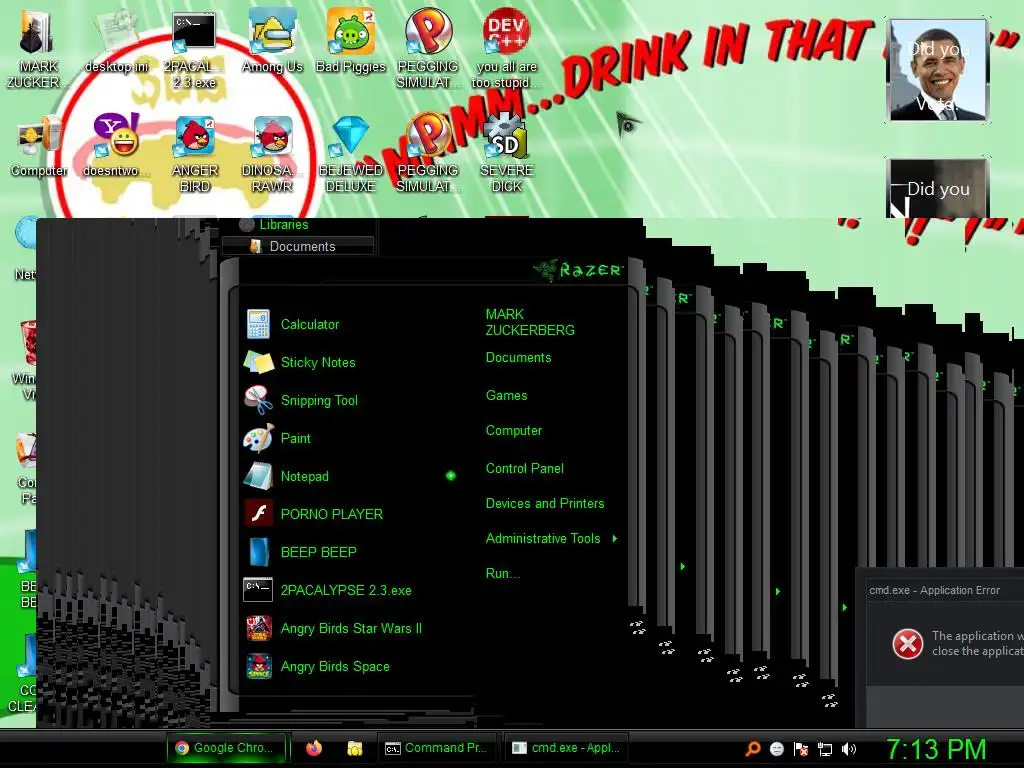Select the Yahoo messenger 'doesntwo' desktop icon
The image size is (1024, 768).
click(116, 145)
